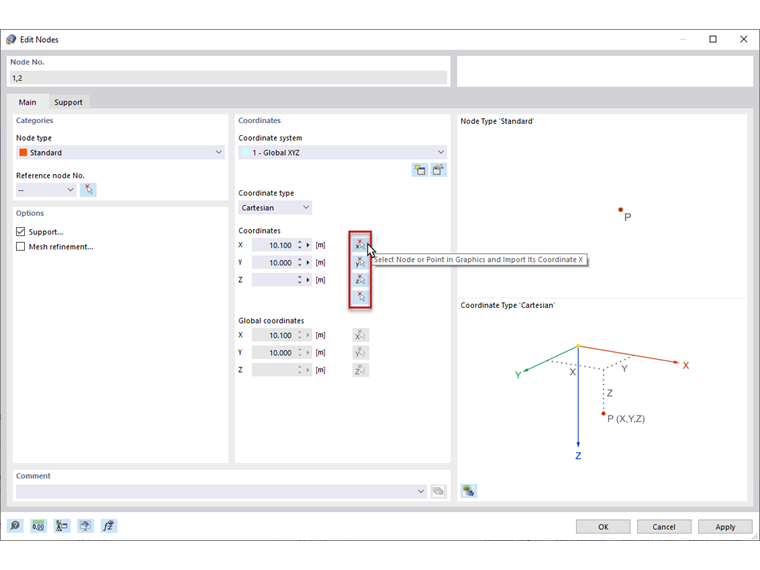Select X coordinate from graphics icon
Viewport: 760px width, 570px height.
click(360, 245)
